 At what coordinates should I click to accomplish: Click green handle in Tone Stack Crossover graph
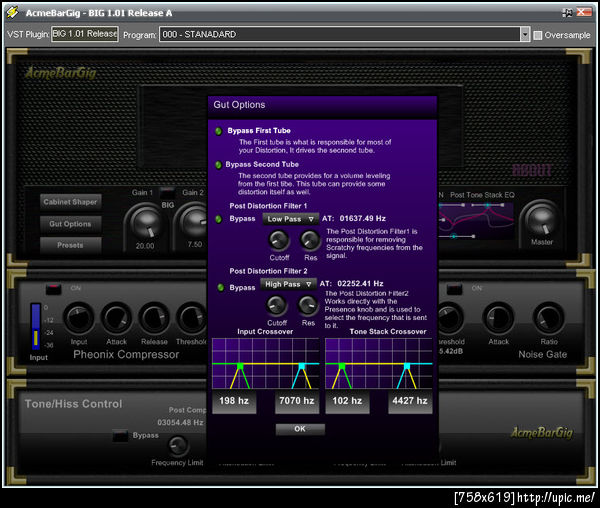click(x=342, y=366)
